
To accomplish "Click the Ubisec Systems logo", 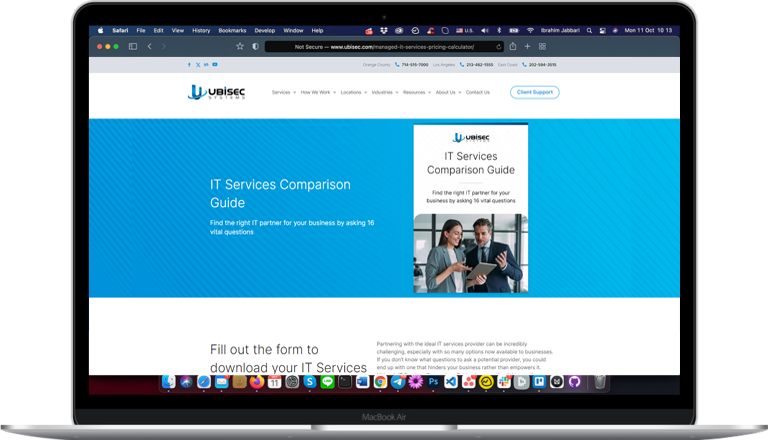I will coord(216,92).
